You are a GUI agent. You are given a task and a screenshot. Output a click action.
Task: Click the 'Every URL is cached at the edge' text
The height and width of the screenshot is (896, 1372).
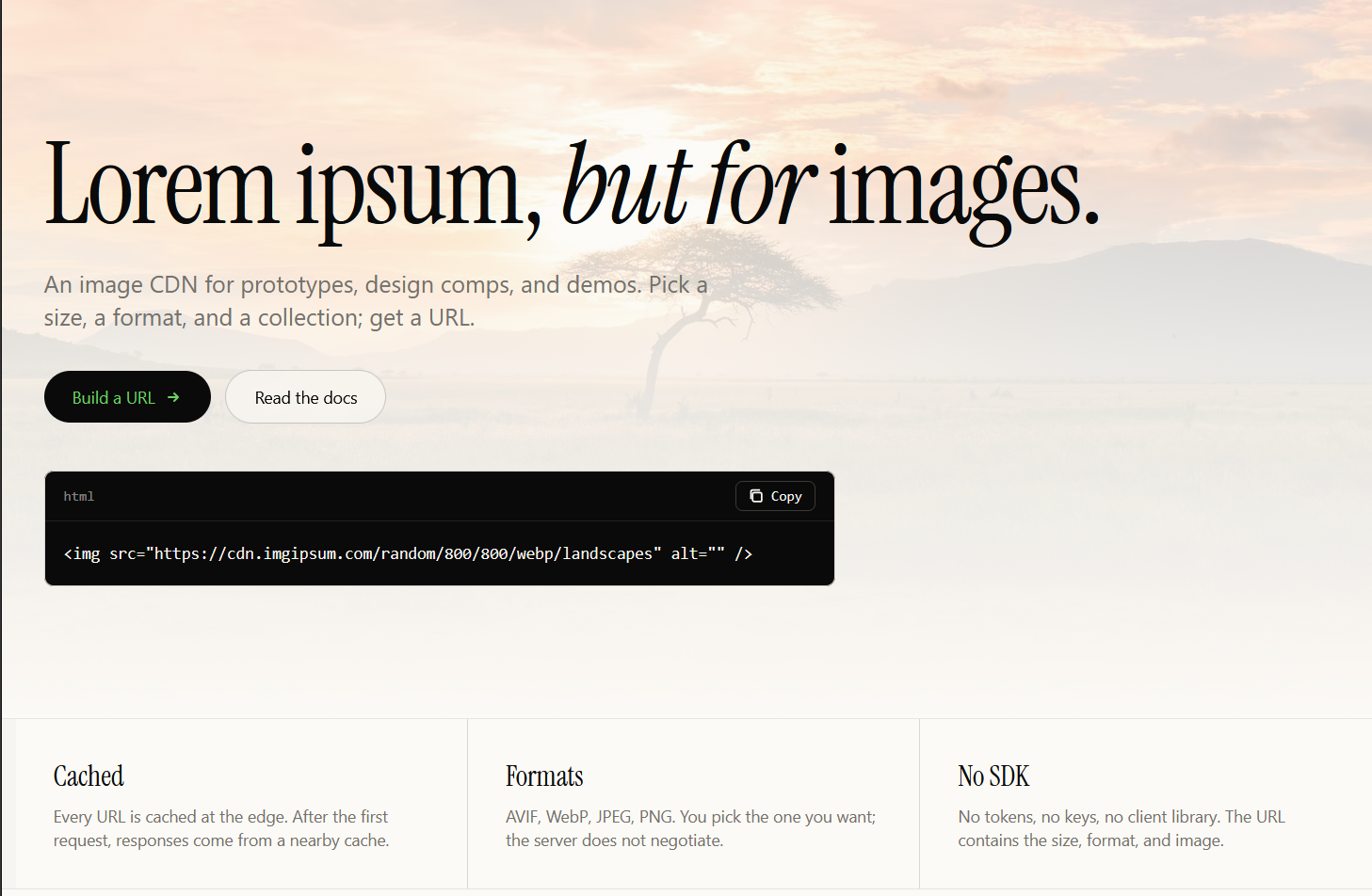[x=221, y=828]
